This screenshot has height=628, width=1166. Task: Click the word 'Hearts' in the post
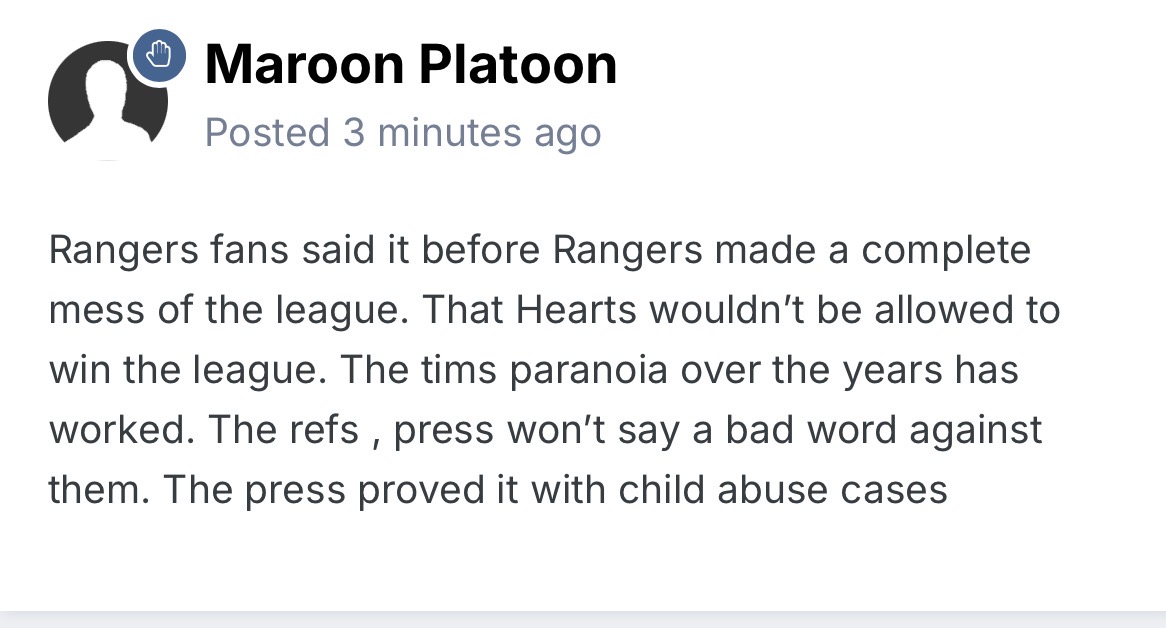[x=576, y=310]
